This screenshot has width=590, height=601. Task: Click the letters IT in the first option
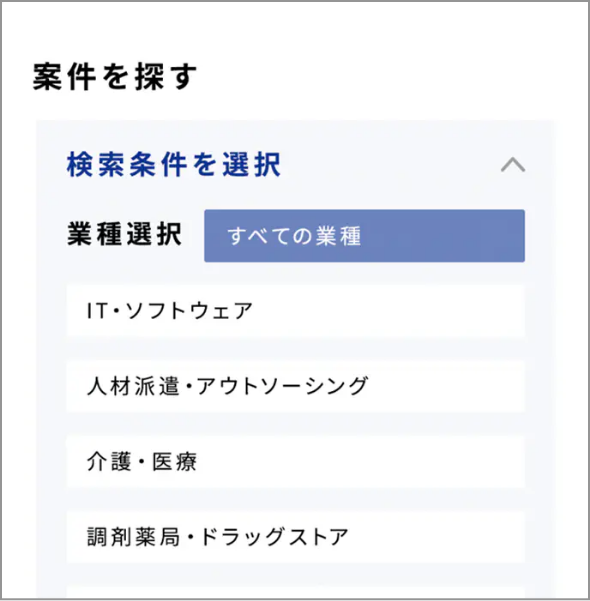click(97, 310)
